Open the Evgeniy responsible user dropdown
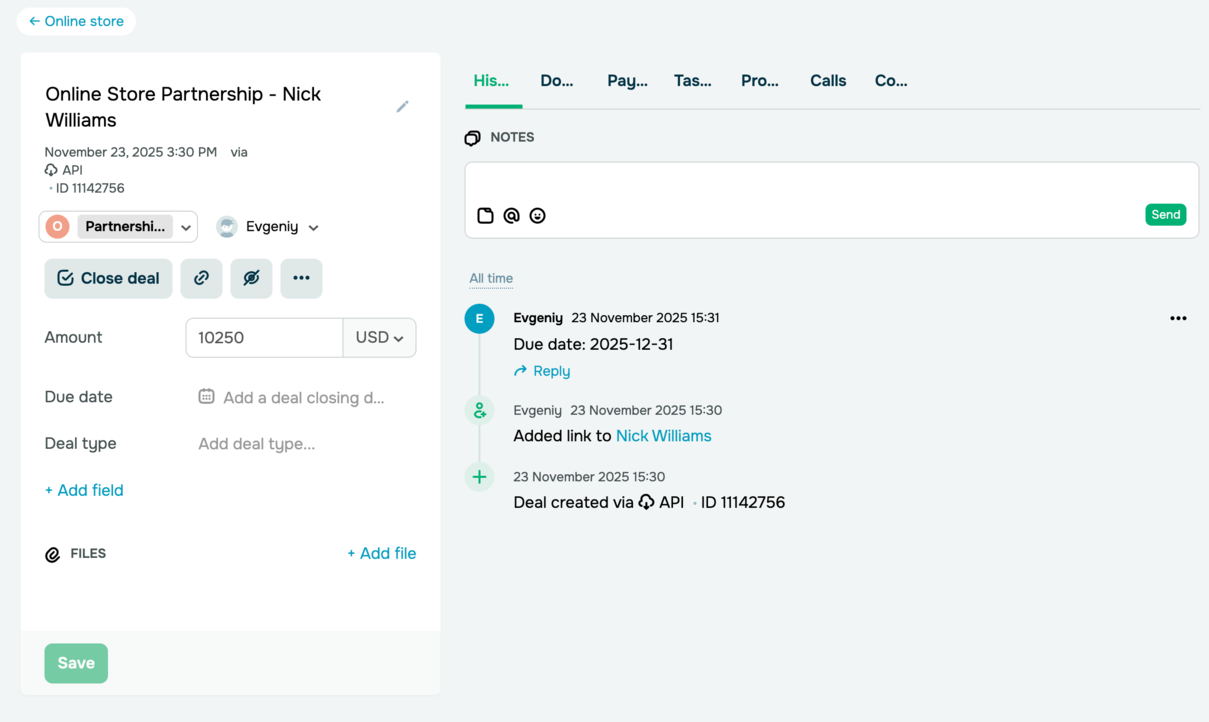 (316, 227)
